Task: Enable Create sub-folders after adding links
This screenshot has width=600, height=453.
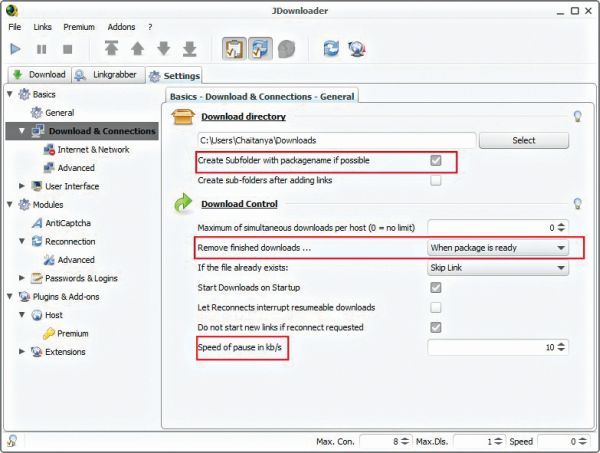Action: pos(436,180)
